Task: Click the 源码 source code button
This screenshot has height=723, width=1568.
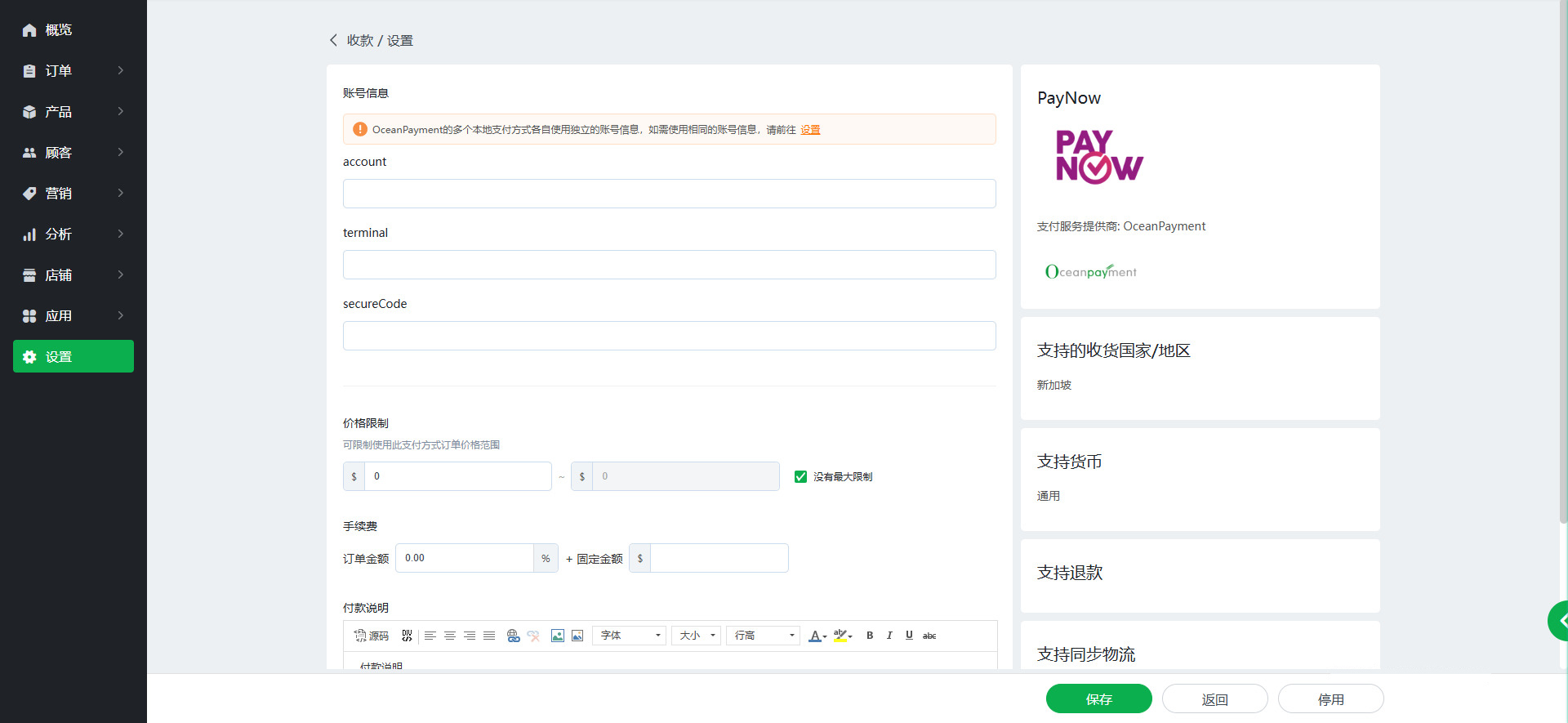Action: pos(372,636)
